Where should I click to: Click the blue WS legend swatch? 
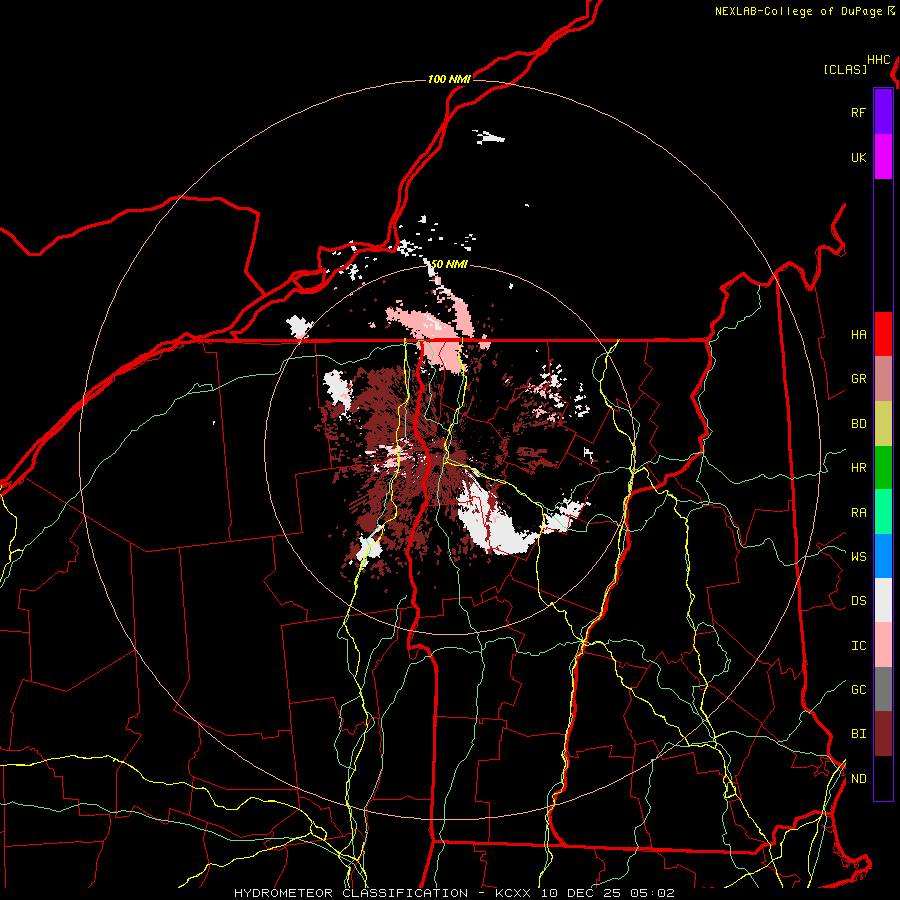tap(883, 556)
